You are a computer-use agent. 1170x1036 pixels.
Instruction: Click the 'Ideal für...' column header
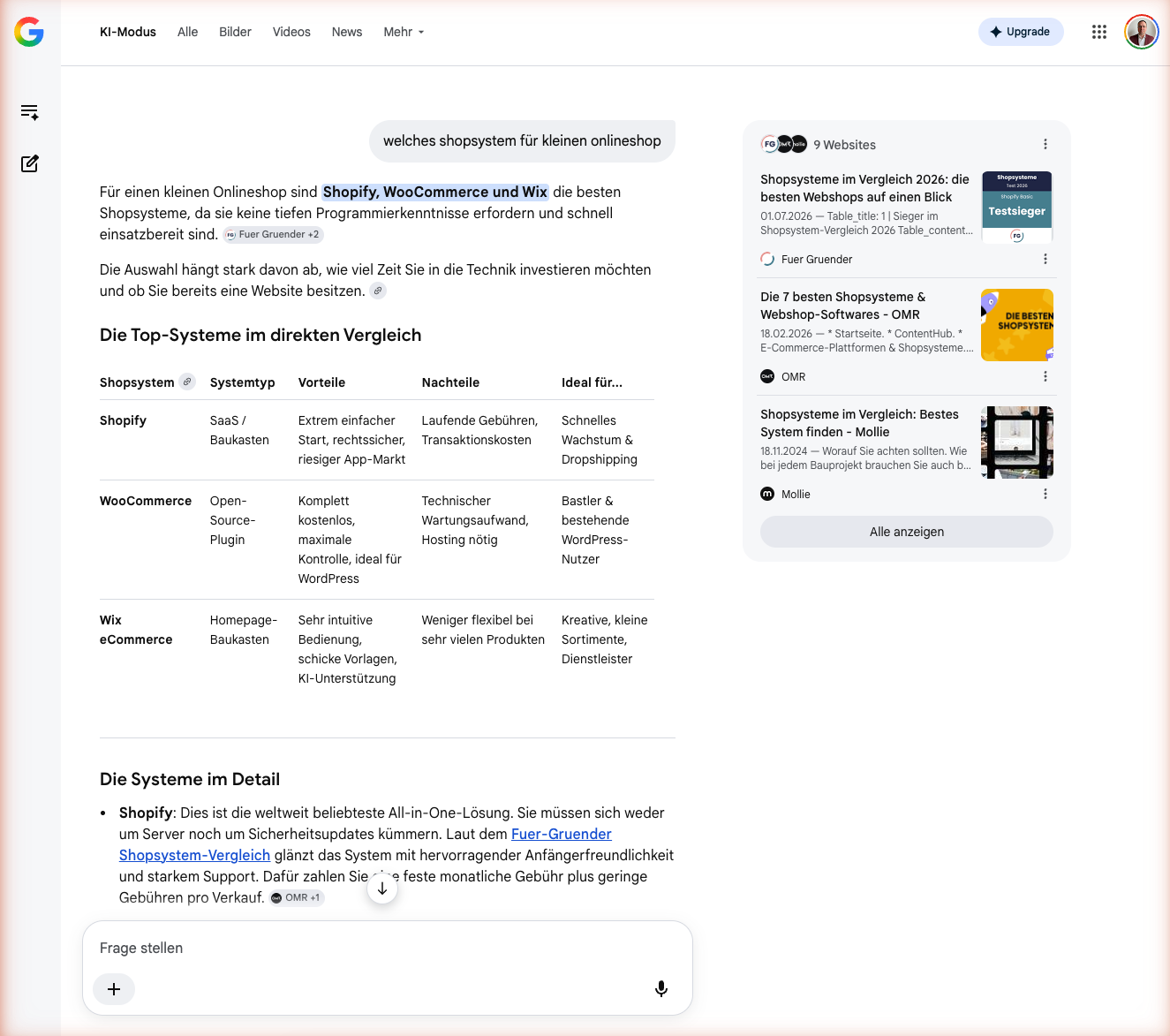592,382
